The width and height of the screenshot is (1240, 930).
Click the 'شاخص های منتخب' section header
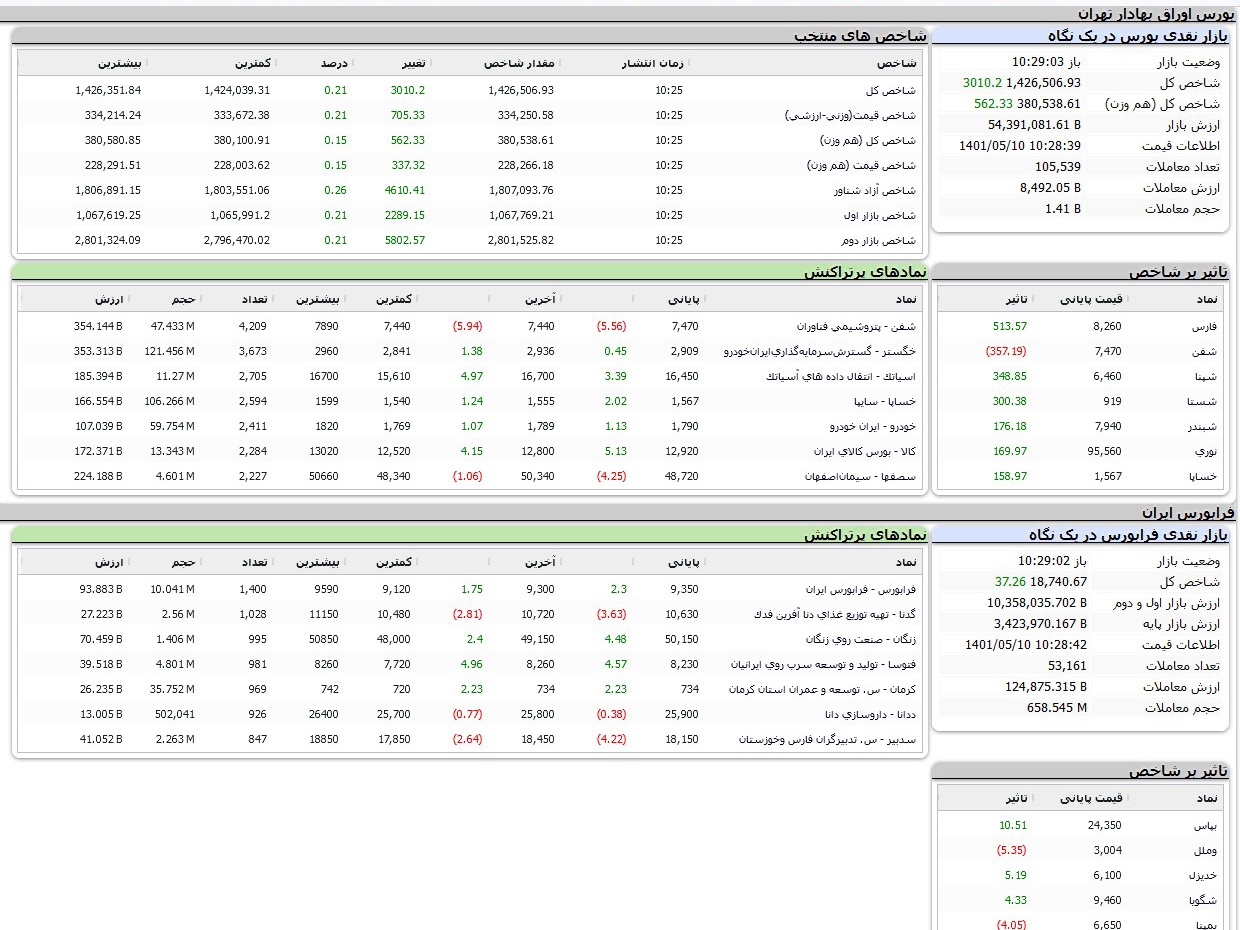click(860, 36)
